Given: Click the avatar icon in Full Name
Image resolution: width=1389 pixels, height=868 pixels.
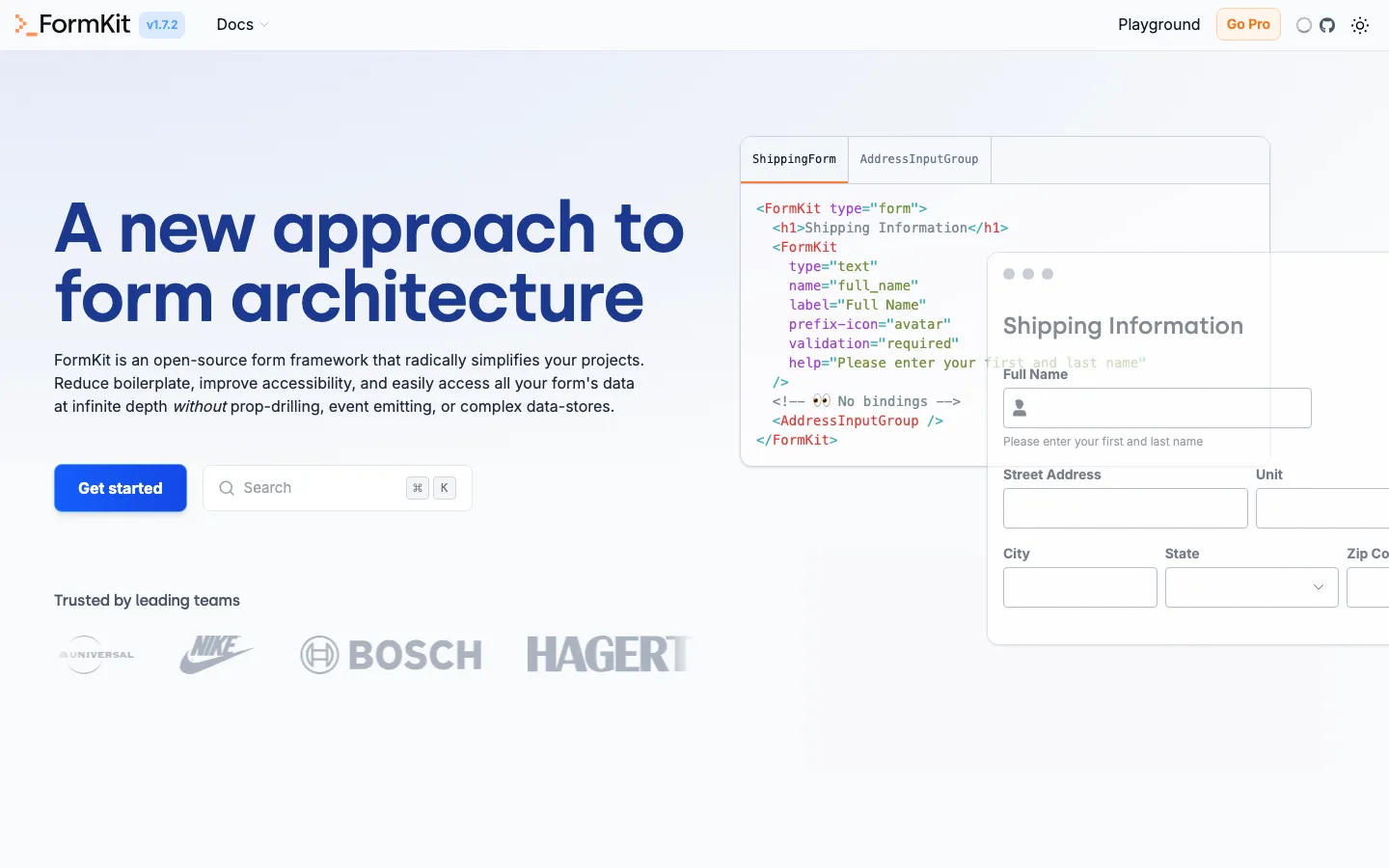Looking at the screenshot, I should point(1020,409).
